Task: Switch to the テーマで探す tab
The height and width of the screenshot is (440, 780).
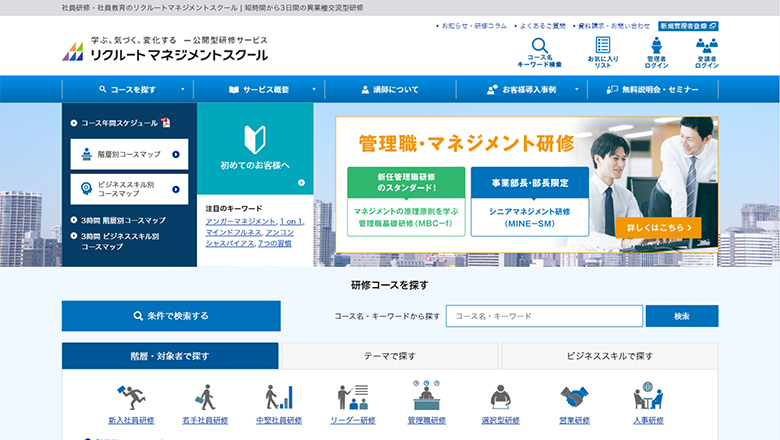Action: (x=390, y=356)
